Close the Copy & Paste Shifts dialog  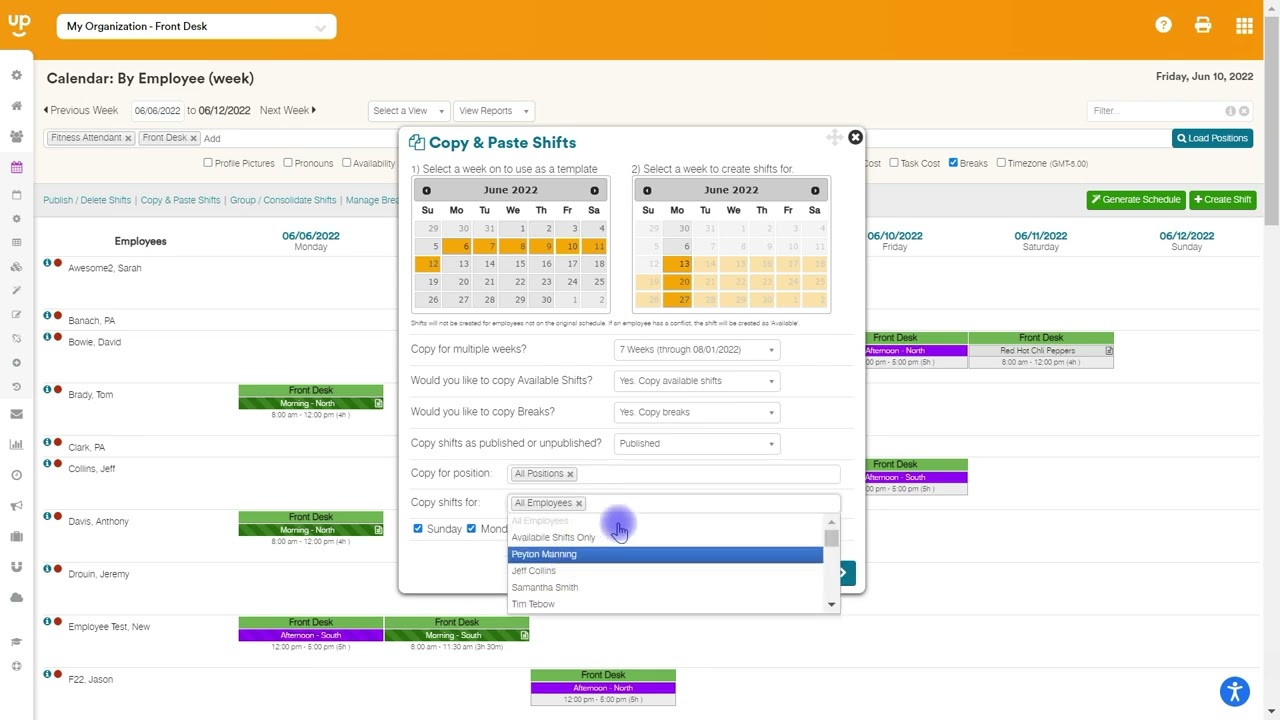[x=855, y=137]
